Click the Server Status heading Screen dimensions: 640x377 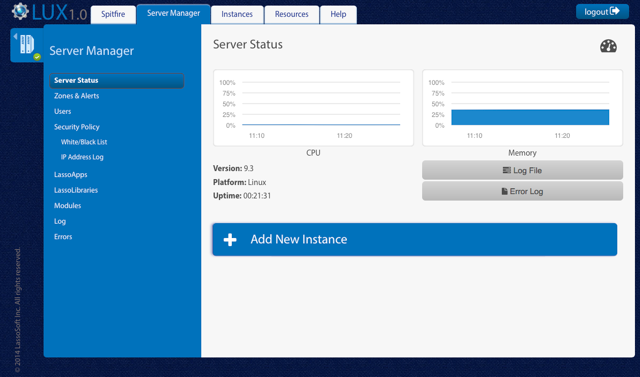pyautogui.click(x=248, y=44)
